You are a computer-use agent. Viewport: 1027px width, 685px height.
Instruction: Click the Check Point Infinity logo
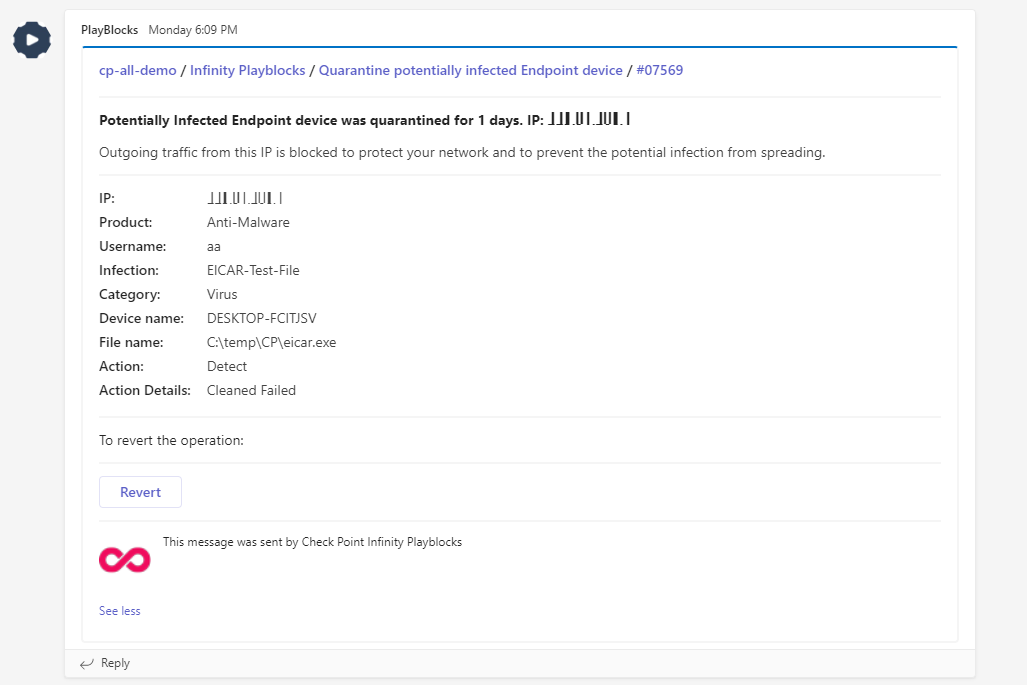pyautogui.click(x=124, y=560)
